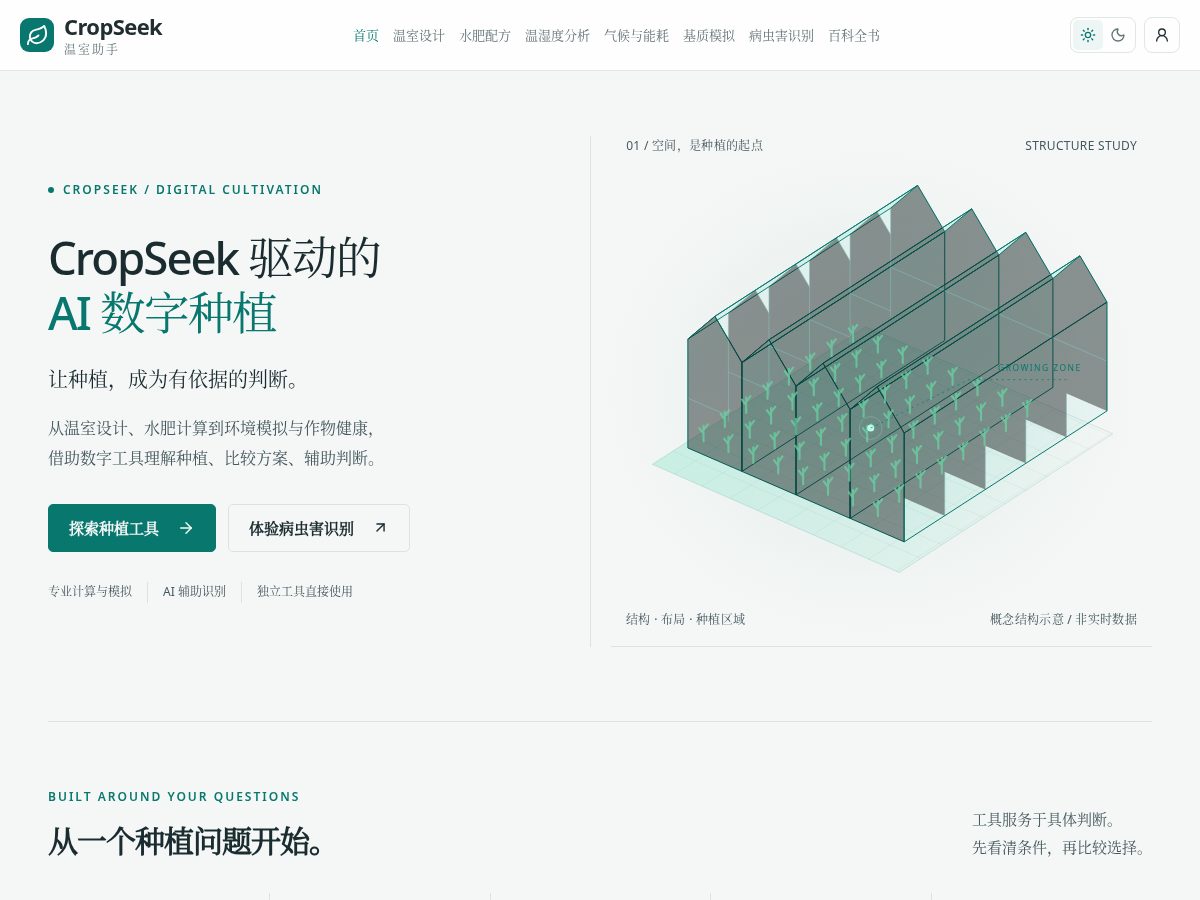
Task: Open the 温室设计 nav item
Action: click(x=419, y=36)
